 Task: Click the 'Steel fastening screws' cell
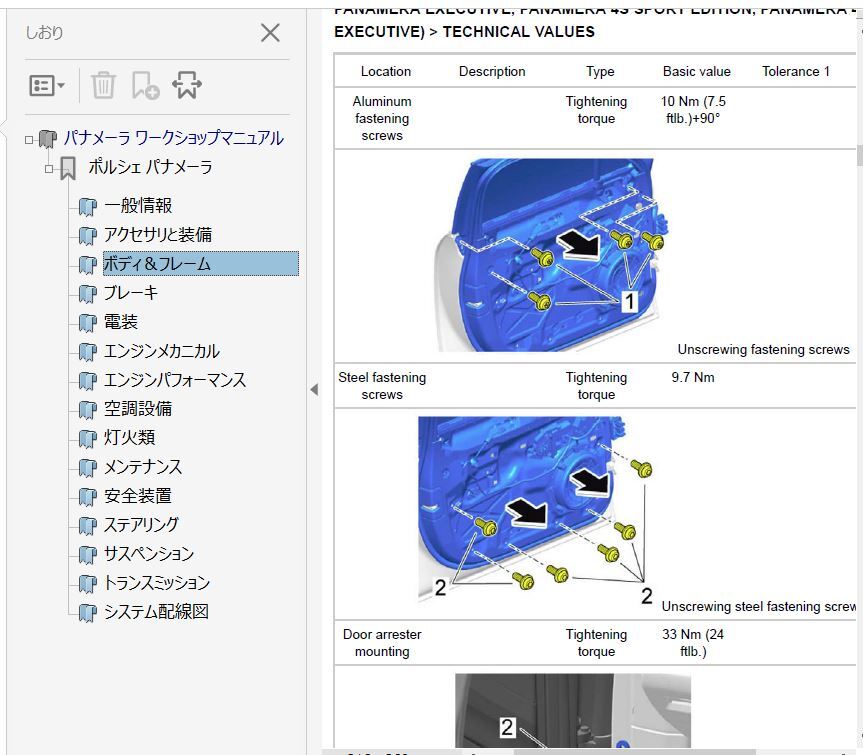(x=382, y=386)
